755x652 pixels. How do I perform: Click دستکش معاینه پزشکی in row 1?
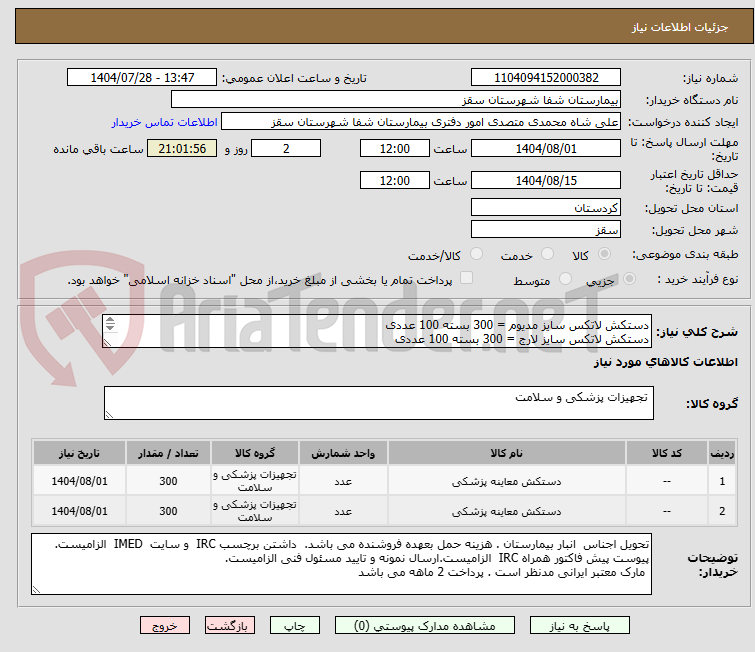click(x=507, y=481)
